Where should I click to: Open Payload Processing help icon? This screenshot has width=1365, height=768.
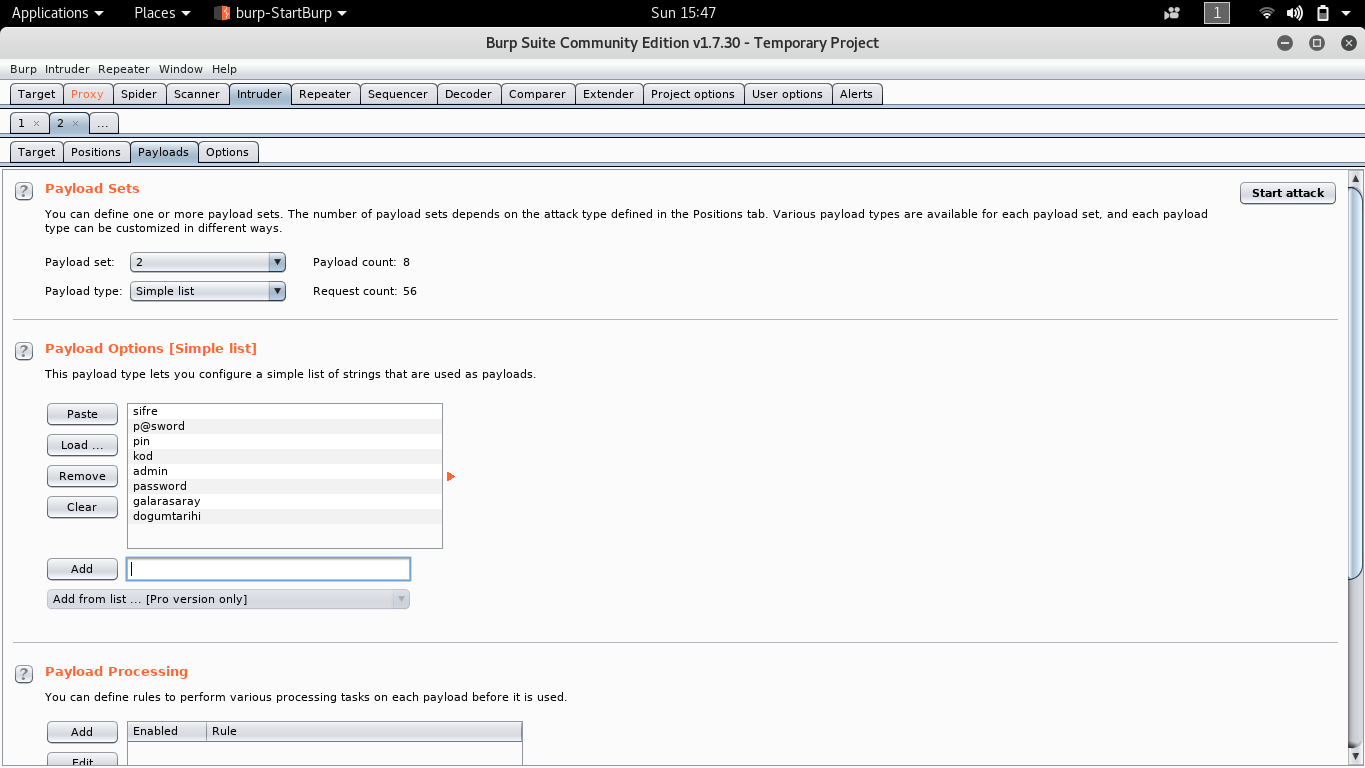pos(24,674)
